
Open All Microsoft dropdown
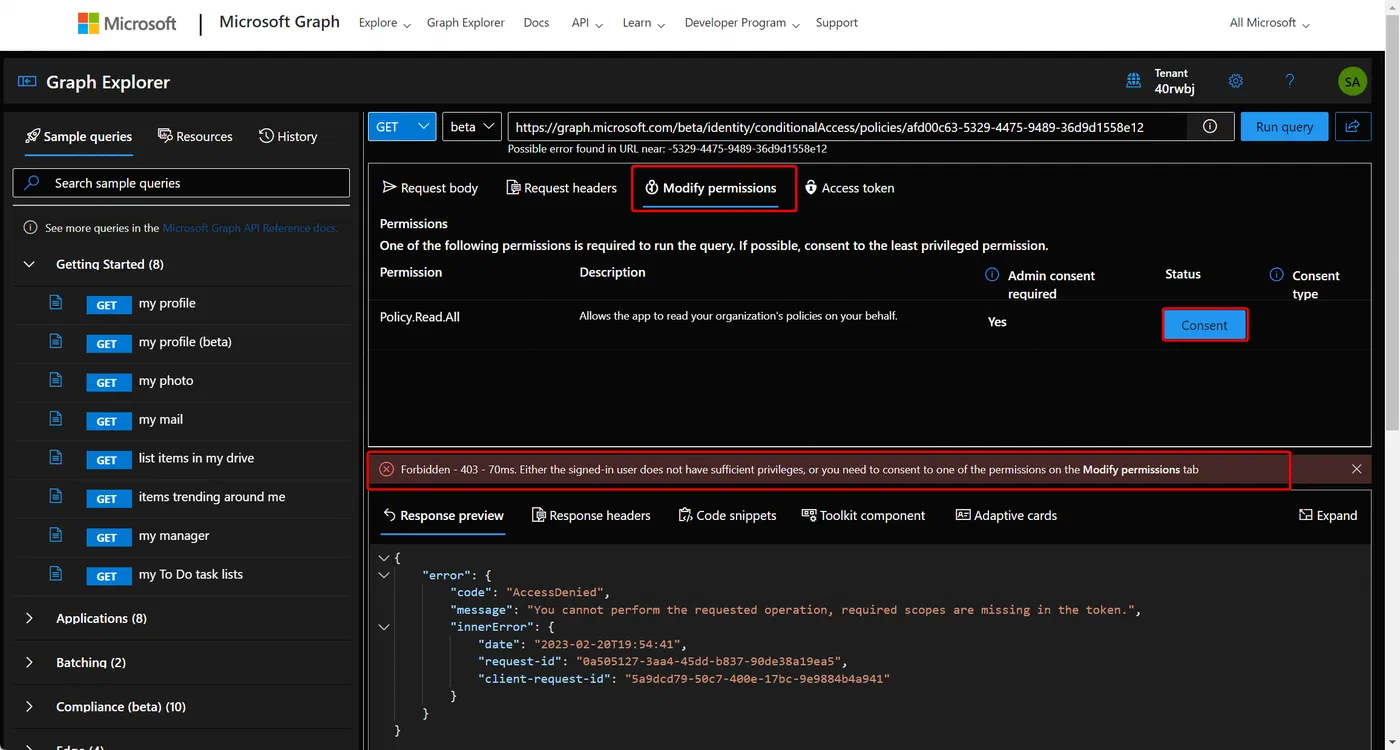1269,23
